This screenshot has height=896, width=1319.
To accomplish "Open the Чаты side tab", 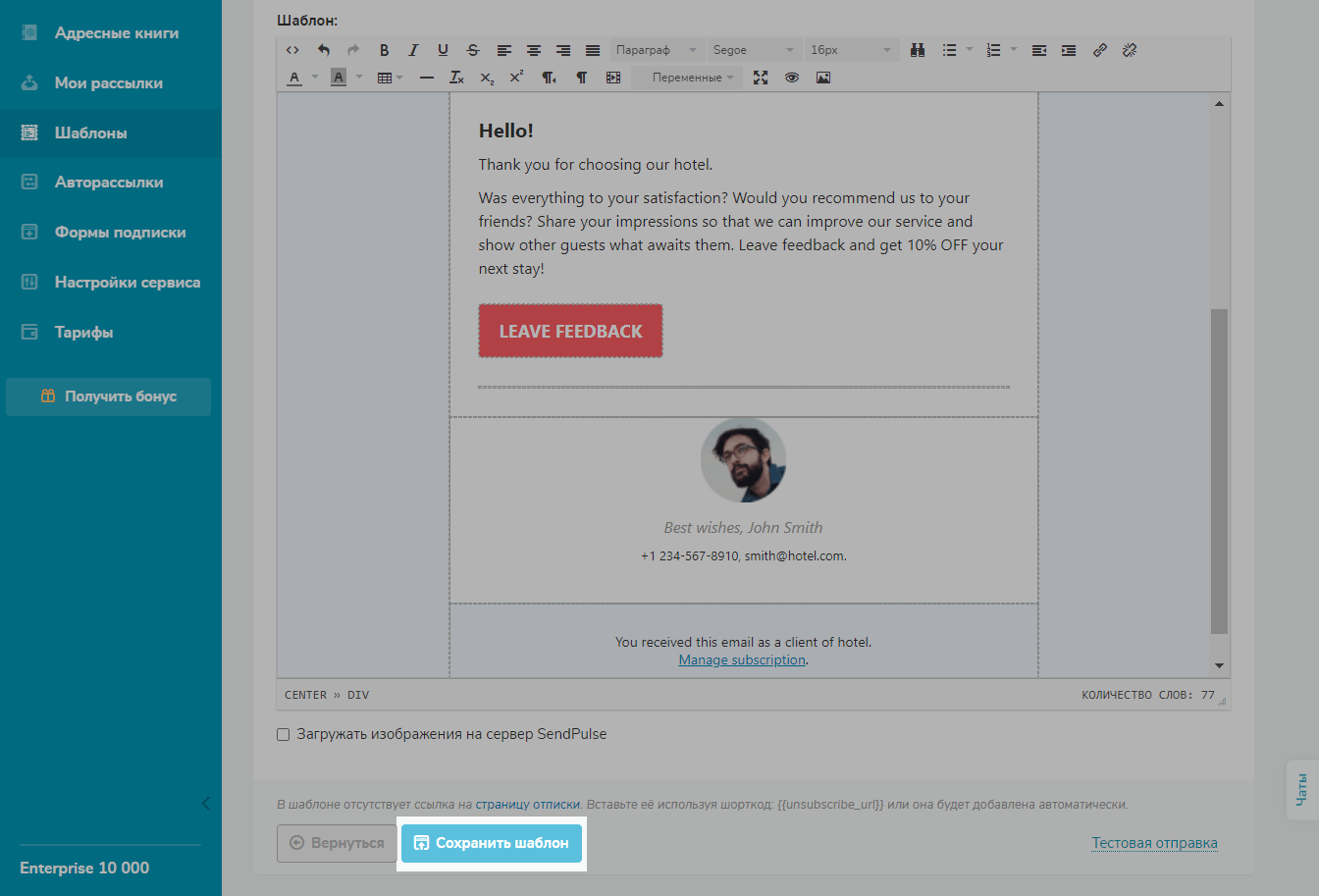I will click(x=1302, y=789).
